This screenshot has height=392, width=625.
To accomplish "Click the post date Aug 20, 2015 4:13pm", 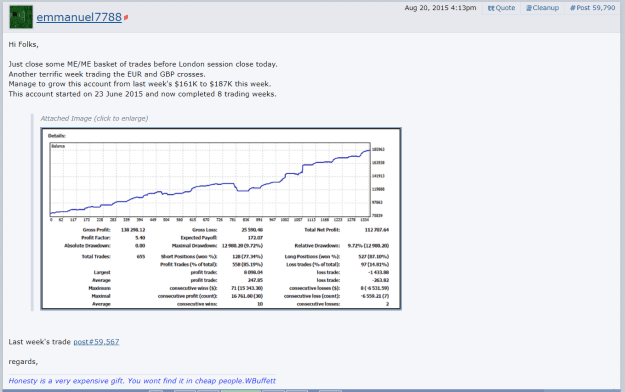I will [440, 8].
